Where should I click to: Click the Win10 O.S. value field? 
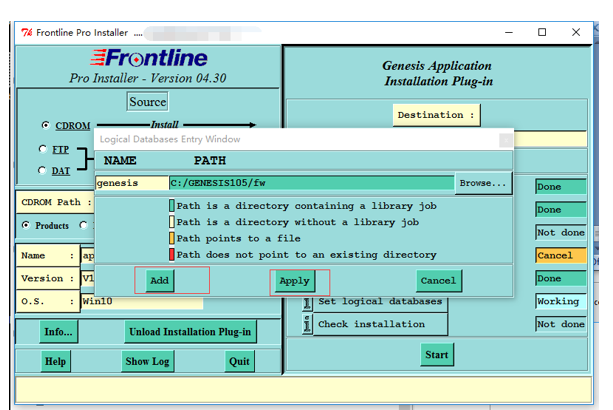[142, 301]
